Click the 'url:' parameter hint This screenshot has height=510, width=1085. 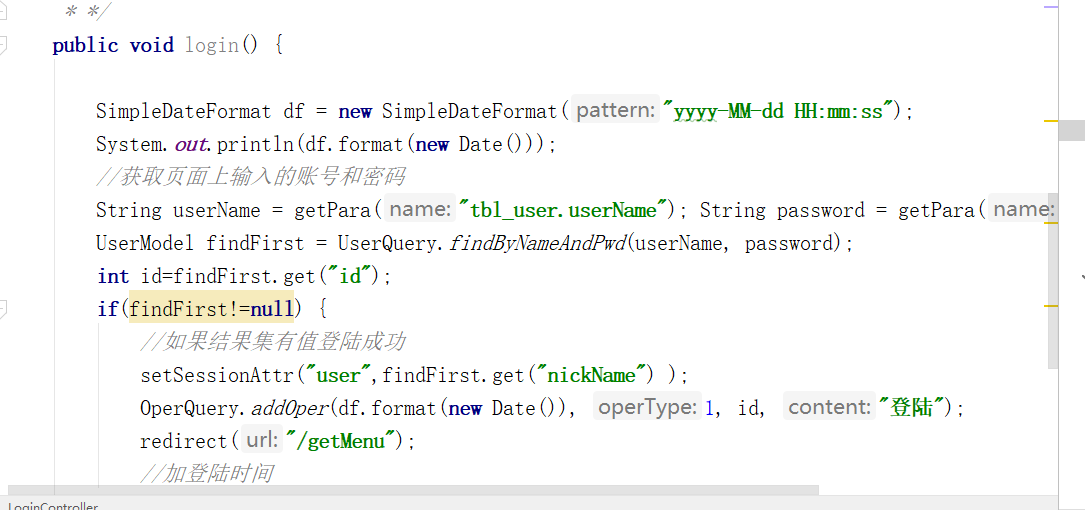[x=262, y=441]
